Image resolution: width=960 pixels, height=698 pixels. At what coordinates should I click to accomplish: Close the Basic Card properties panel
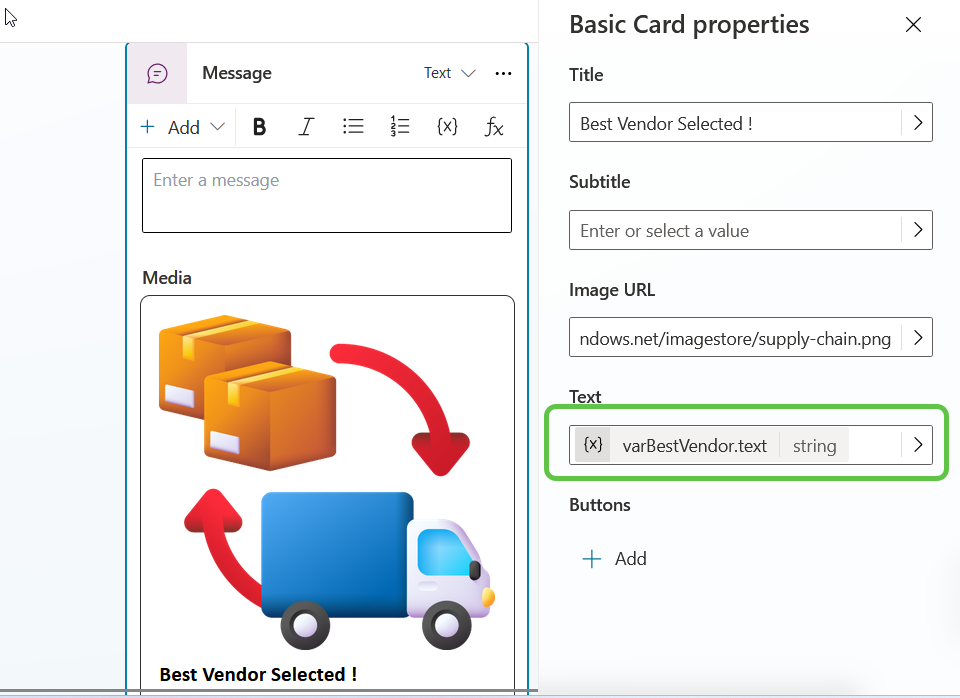point(913,24)
